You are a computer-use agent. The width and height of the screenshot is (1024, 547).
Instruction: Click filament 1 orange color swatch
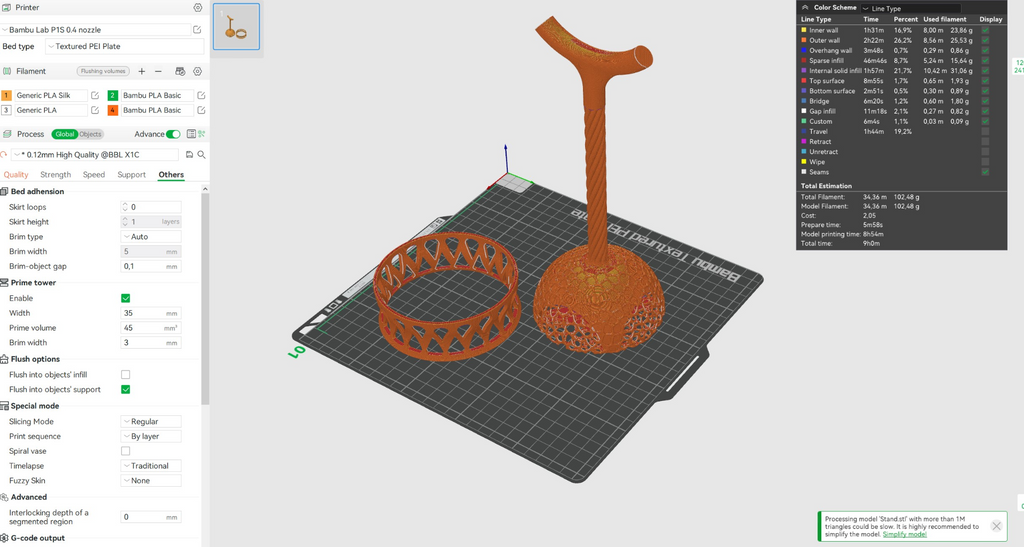(7, 95)
